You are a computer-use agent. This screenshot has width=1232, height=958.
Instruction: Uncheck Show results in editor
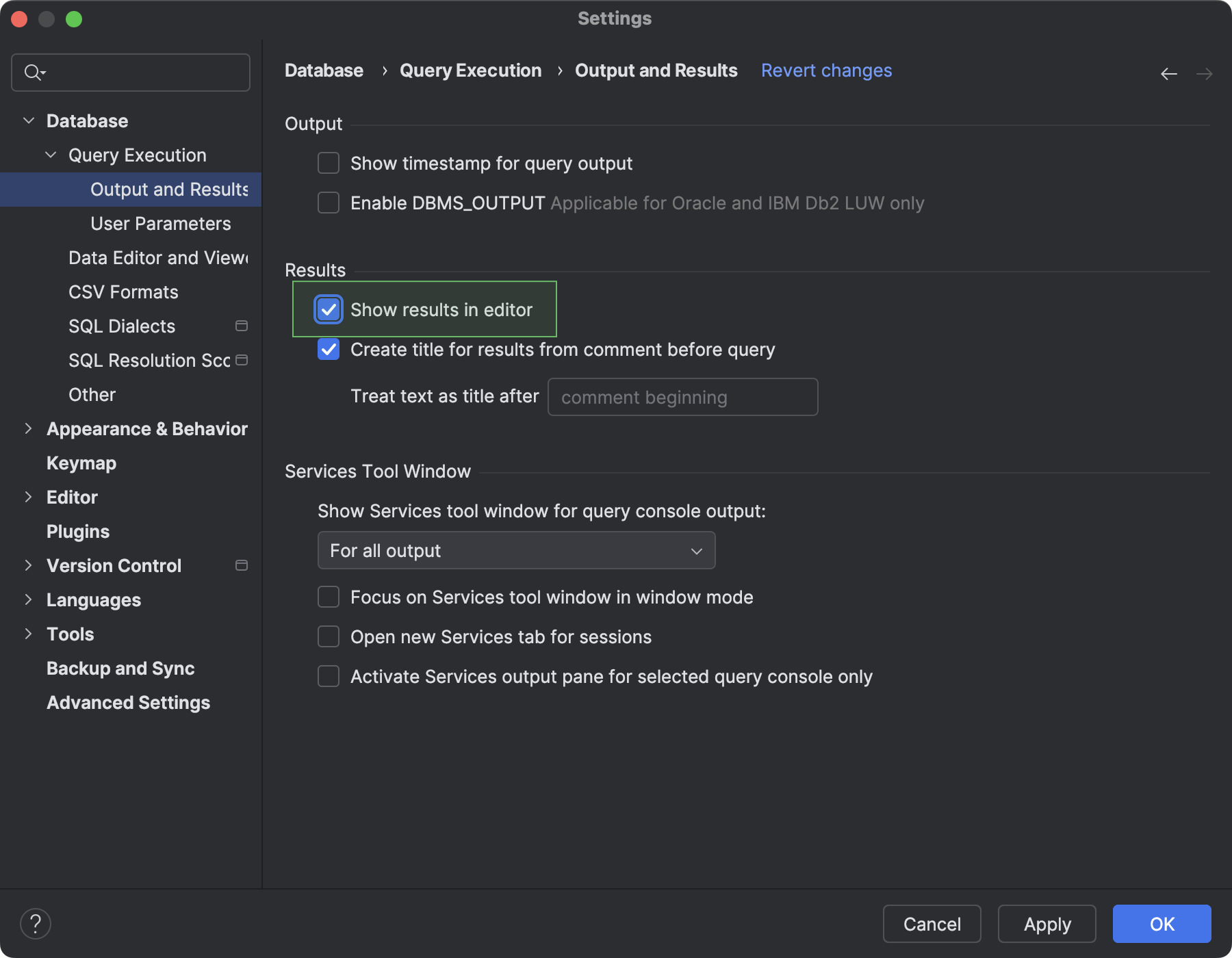329,310
